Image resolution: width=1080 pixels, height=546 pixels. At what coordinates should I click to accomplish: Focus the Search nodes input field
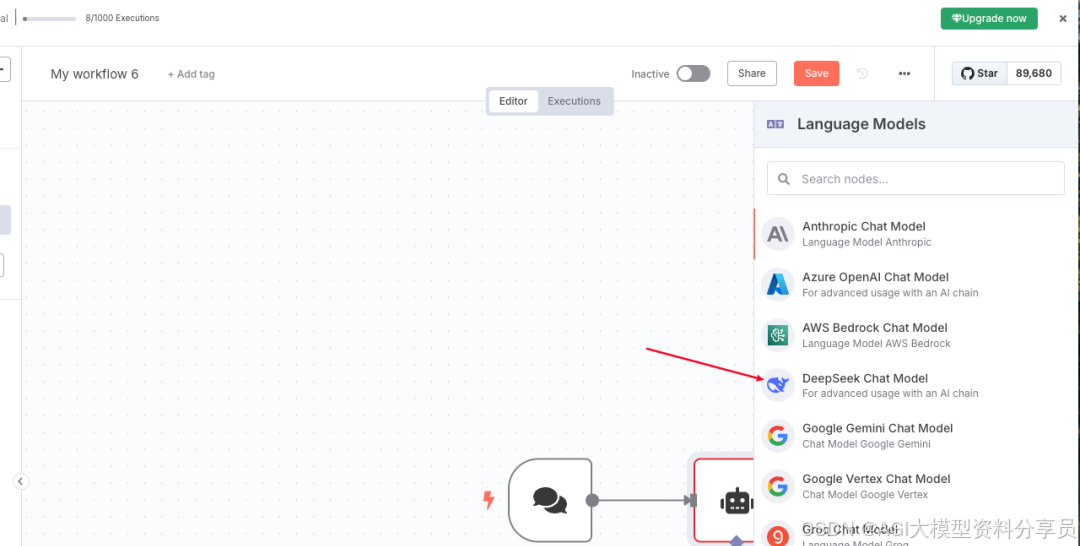pos(915,178)
